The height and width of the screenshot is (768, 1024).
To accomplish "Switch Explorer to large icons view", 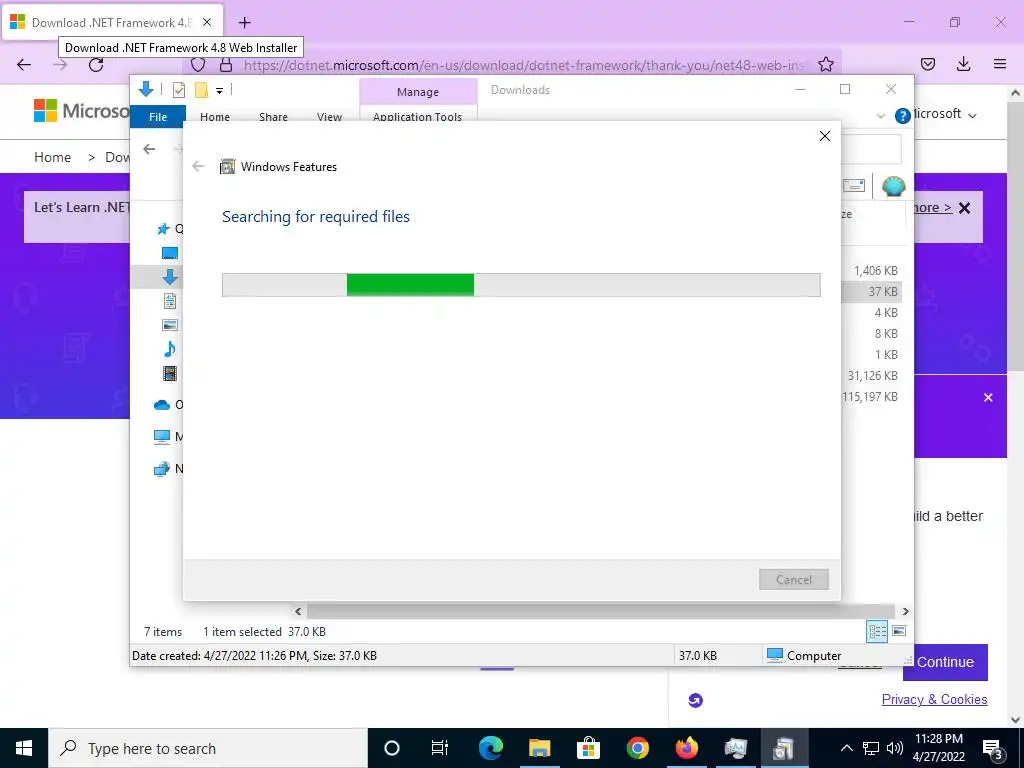I will coord(899,631).
